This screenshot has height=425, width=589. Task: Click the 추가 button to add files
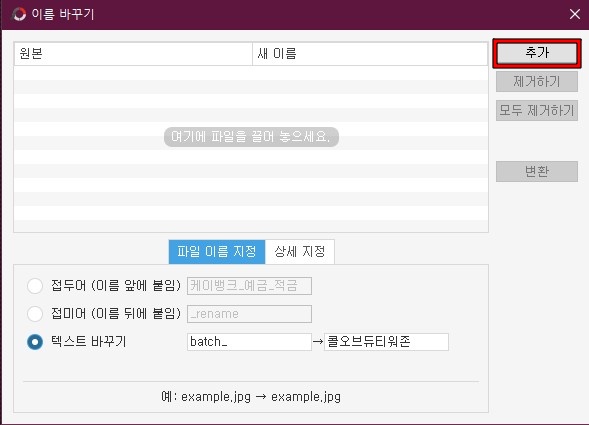tap(537, 53)
